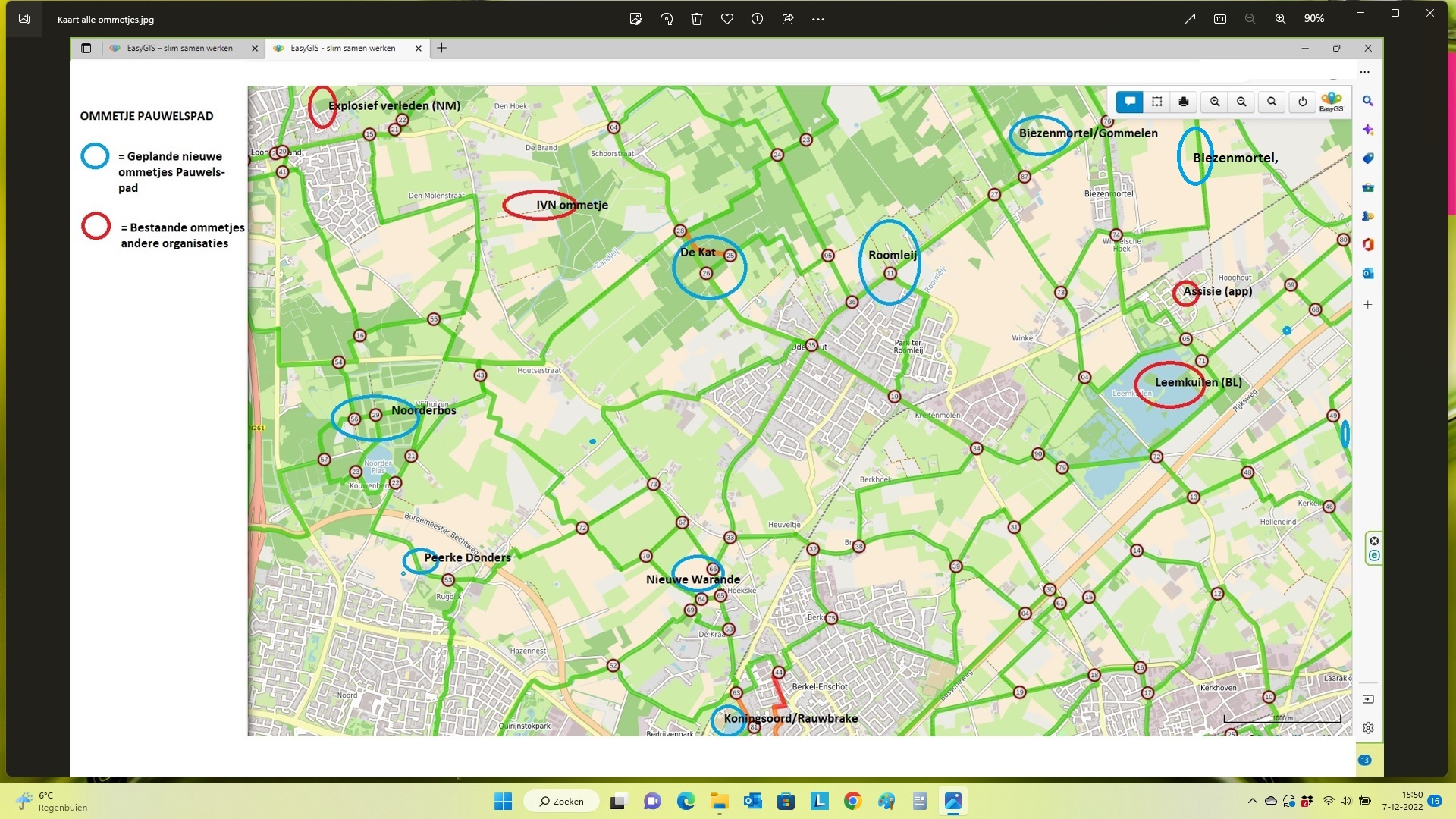Open the purple sparkle icon in the Edge sidebar
Screen dimensions: 1456x819
click(x=1368, y=130)
